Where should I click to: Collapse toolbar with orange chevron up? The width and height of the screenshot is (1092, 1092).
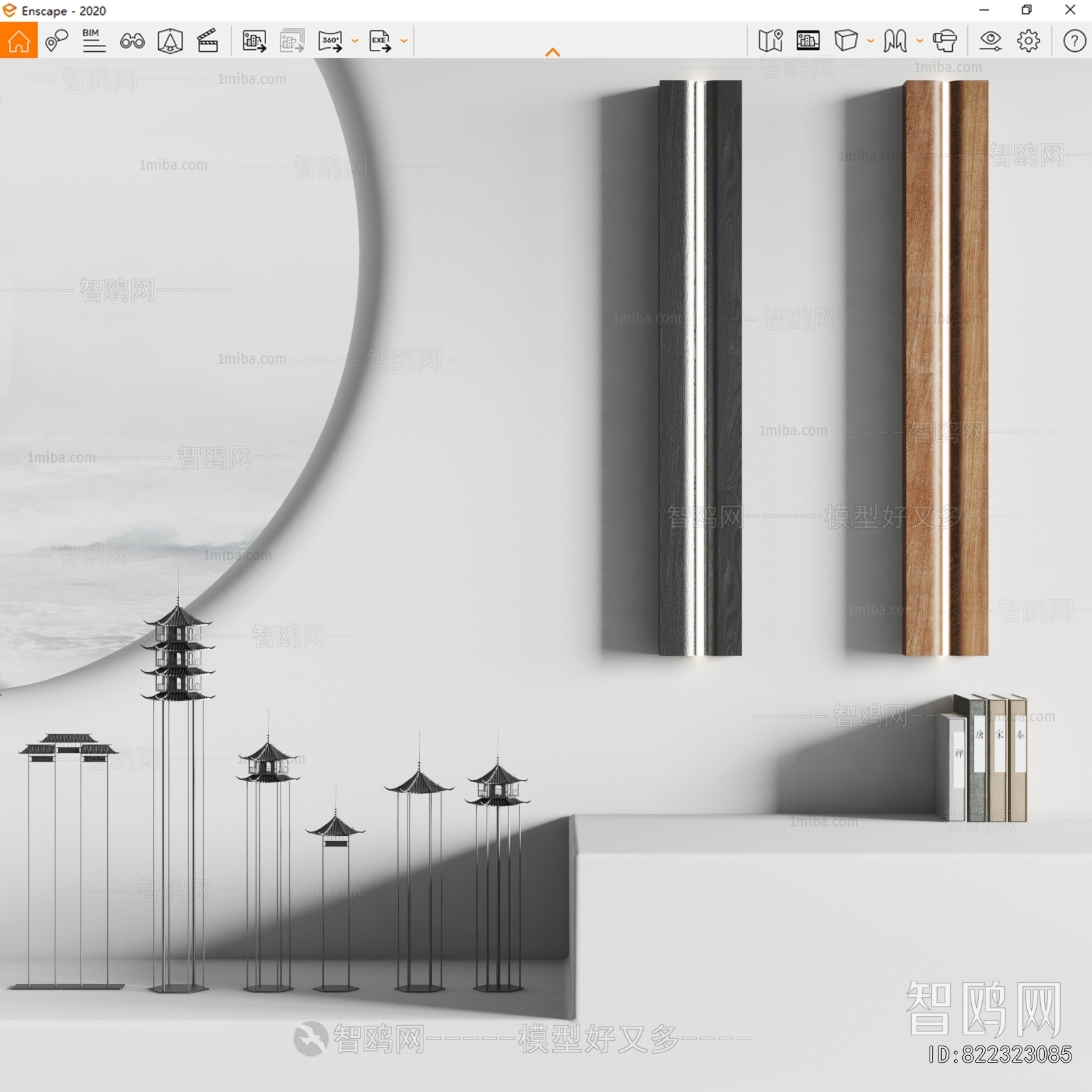[553, 53]
